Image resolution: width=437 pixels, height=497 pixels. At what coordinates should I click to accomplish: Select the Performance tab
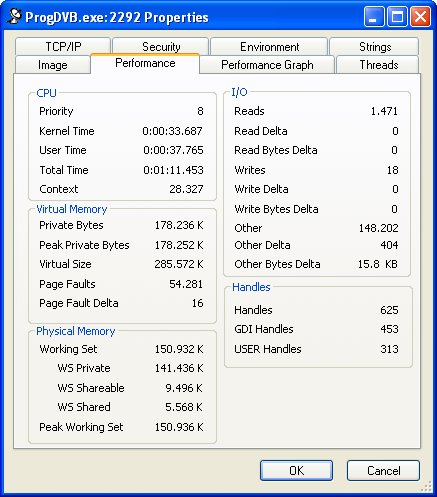pos(145,63)
